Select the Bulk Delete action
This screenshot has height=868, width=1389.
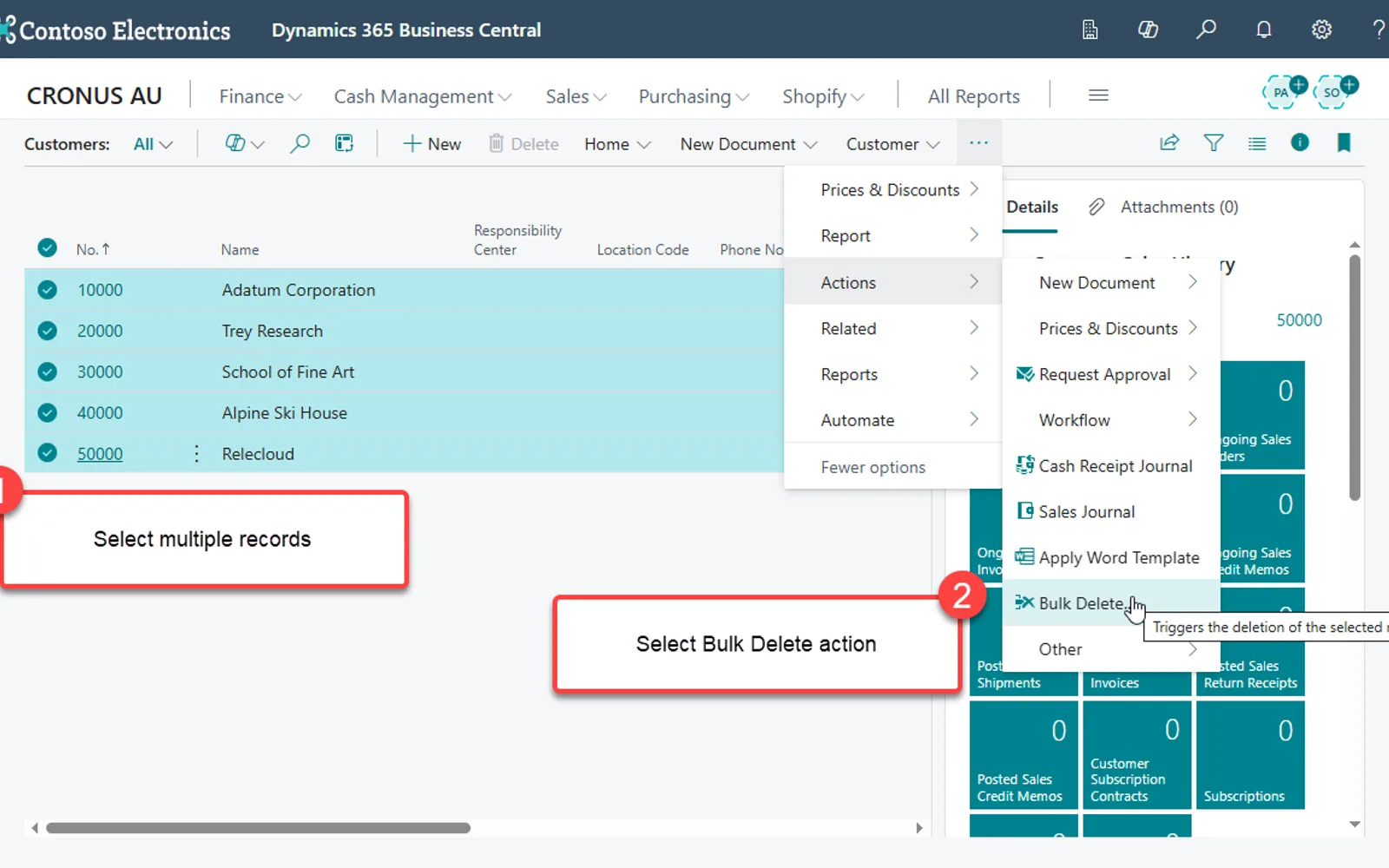[1111, 603]
